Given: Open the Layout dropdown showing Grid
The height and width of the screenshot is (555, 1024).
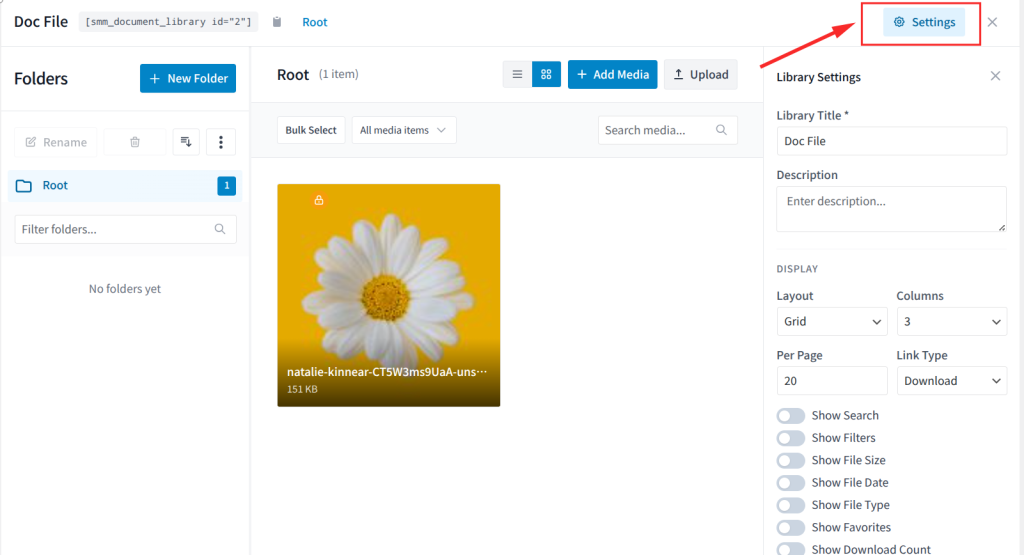Looking at the screenshot, I should (x=832, y=321).
